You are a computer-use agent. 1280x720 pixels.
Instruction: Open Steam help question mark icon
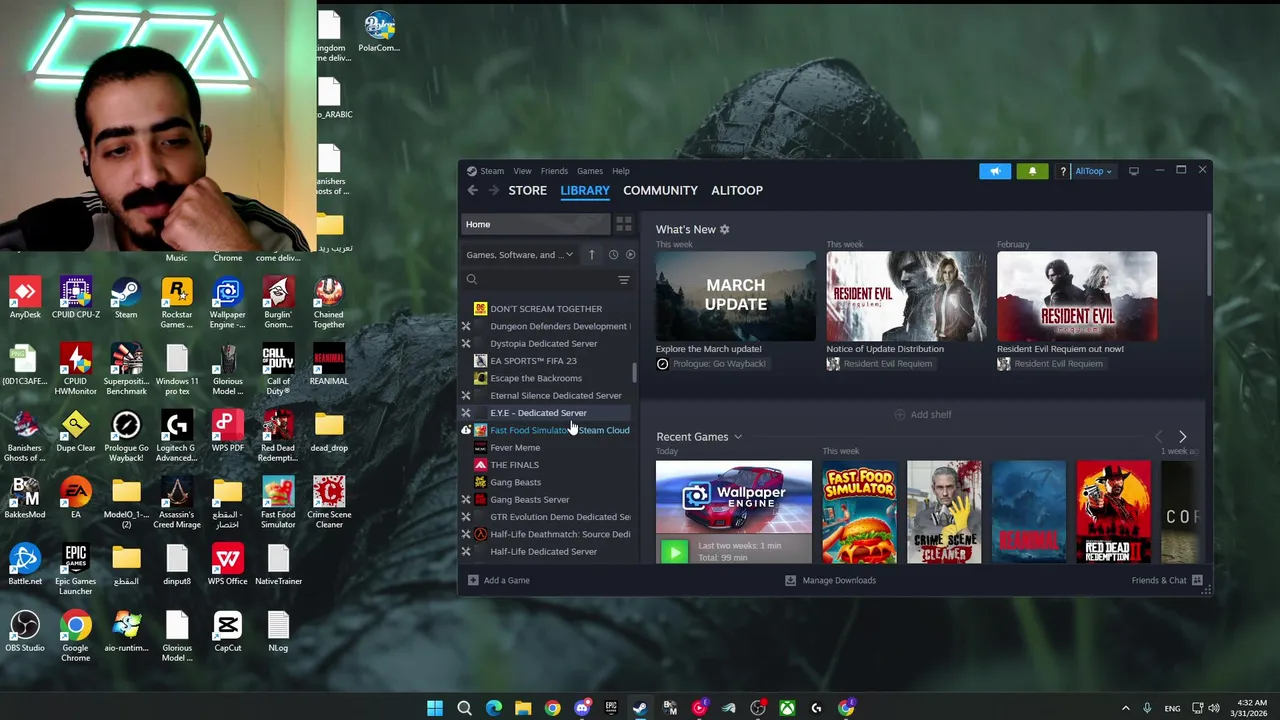[1063, 171]
